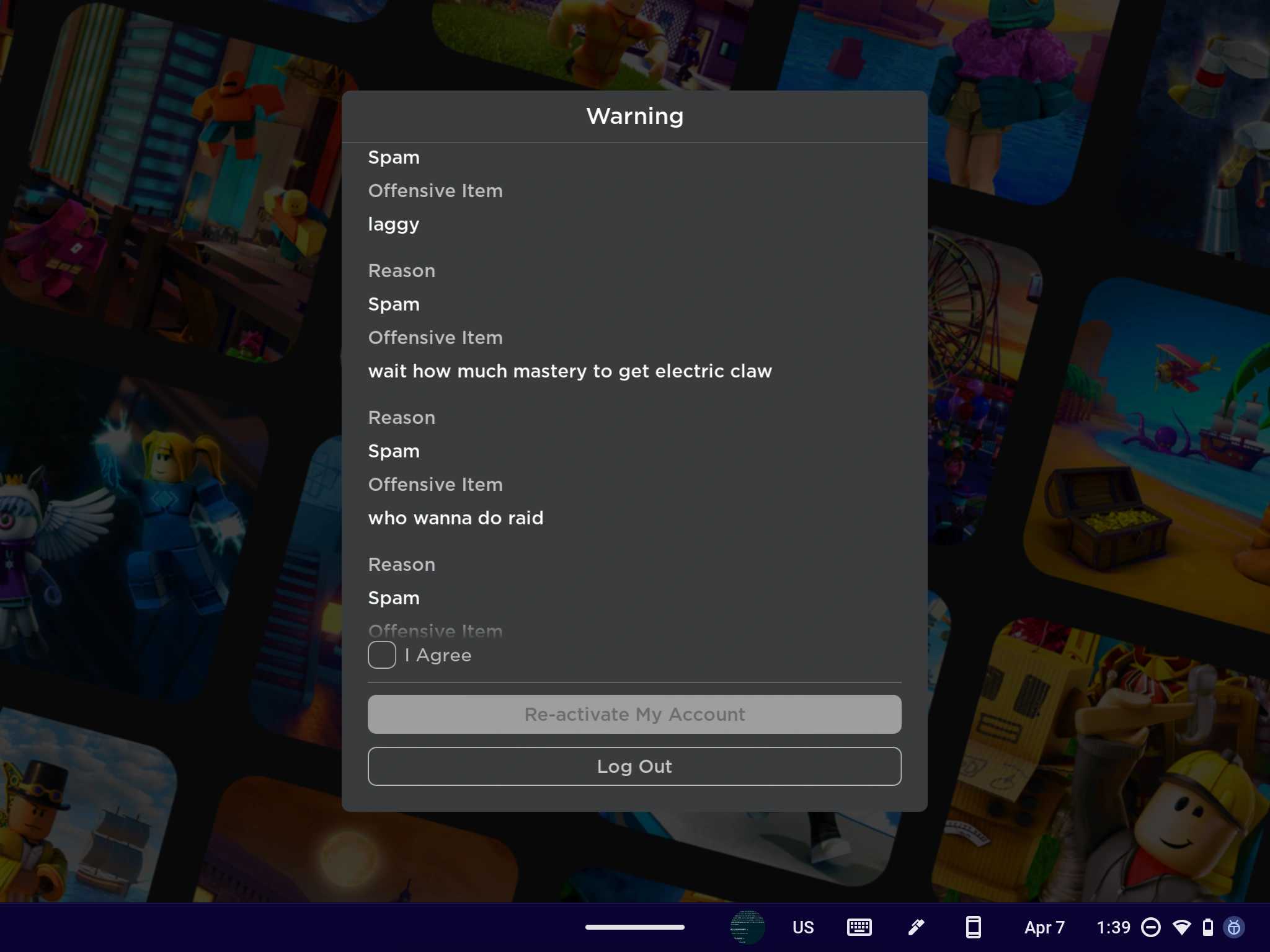Click the 'who wanna do raid' text
The image size is (1270, 952).
(x=456, y=518)
